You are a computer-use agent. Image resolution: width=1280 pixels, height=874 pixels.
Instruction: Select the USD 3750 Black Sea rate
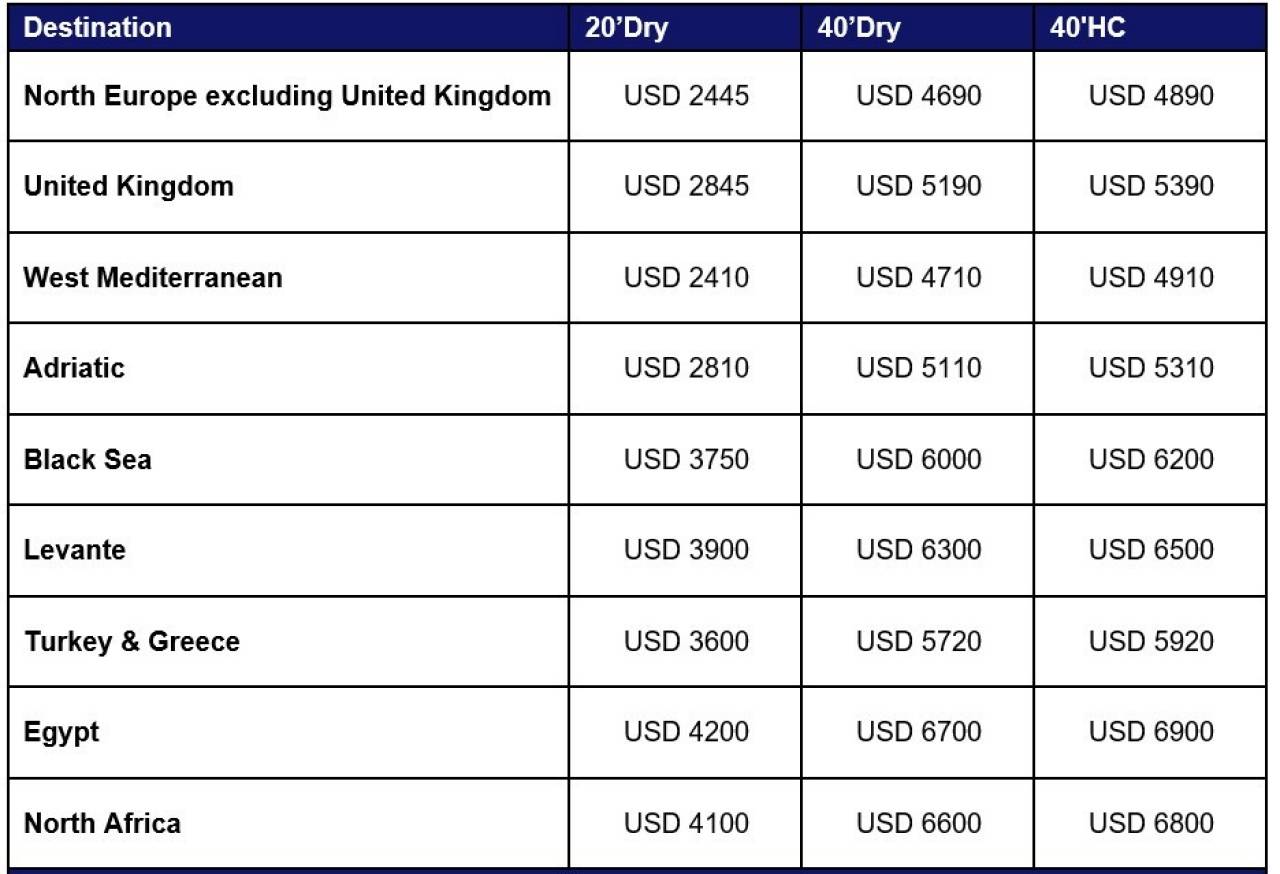click(686, 459)
